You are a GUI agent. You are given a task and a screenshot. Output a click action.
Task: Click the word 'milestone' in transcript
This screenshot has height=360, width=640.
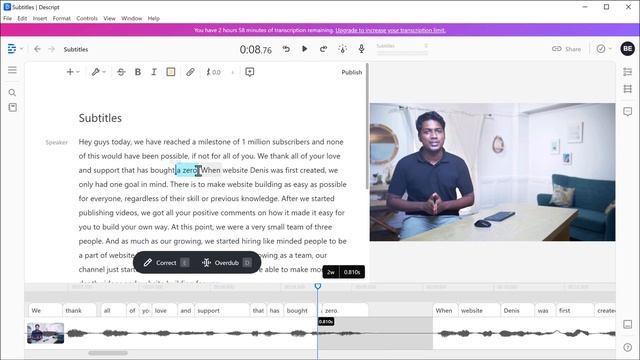(215, 142)
